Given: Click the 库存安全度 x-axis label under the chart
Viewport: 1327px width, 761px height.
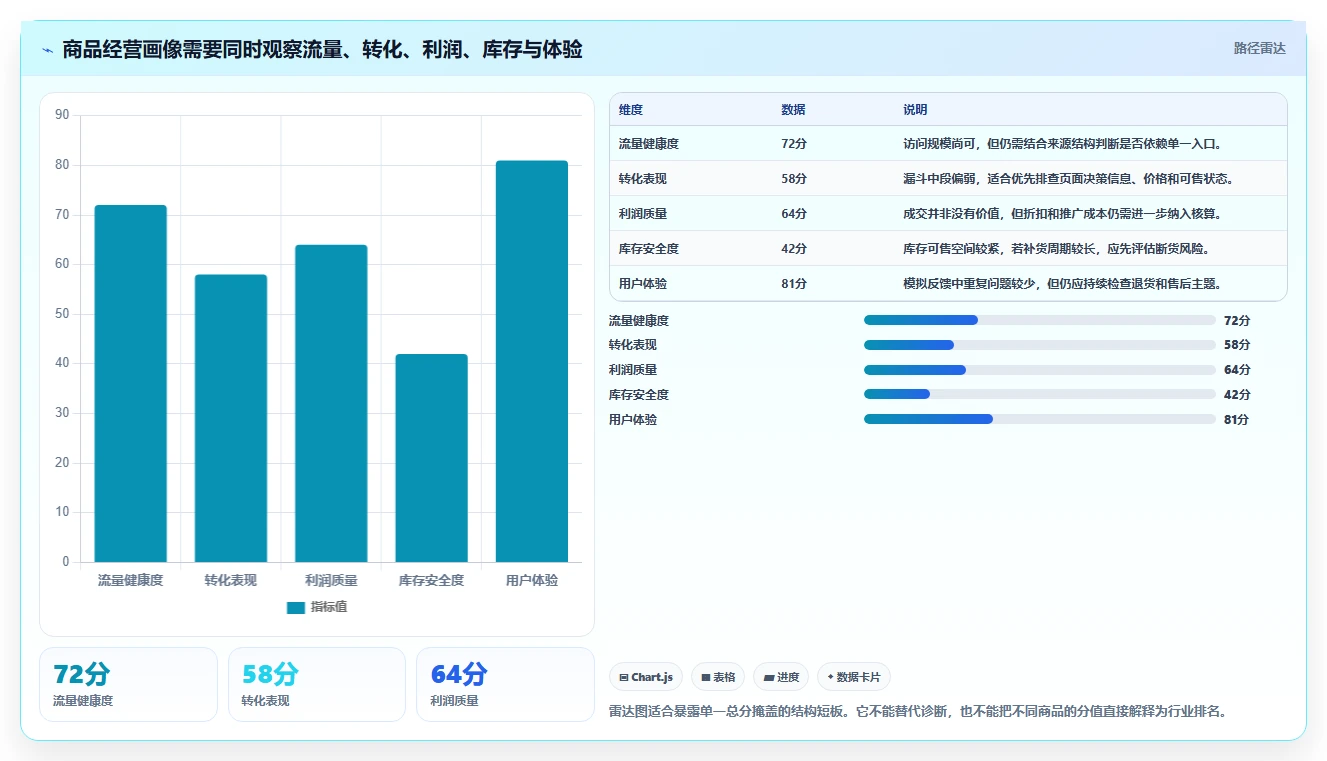Looking at the screenshot, I should (x=431, y=580).
